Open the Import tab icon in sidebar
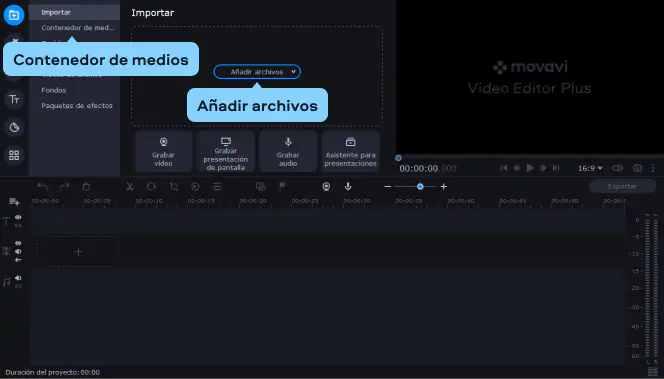The height and width of the screenshot is (379, 664). tap(14, 15)
